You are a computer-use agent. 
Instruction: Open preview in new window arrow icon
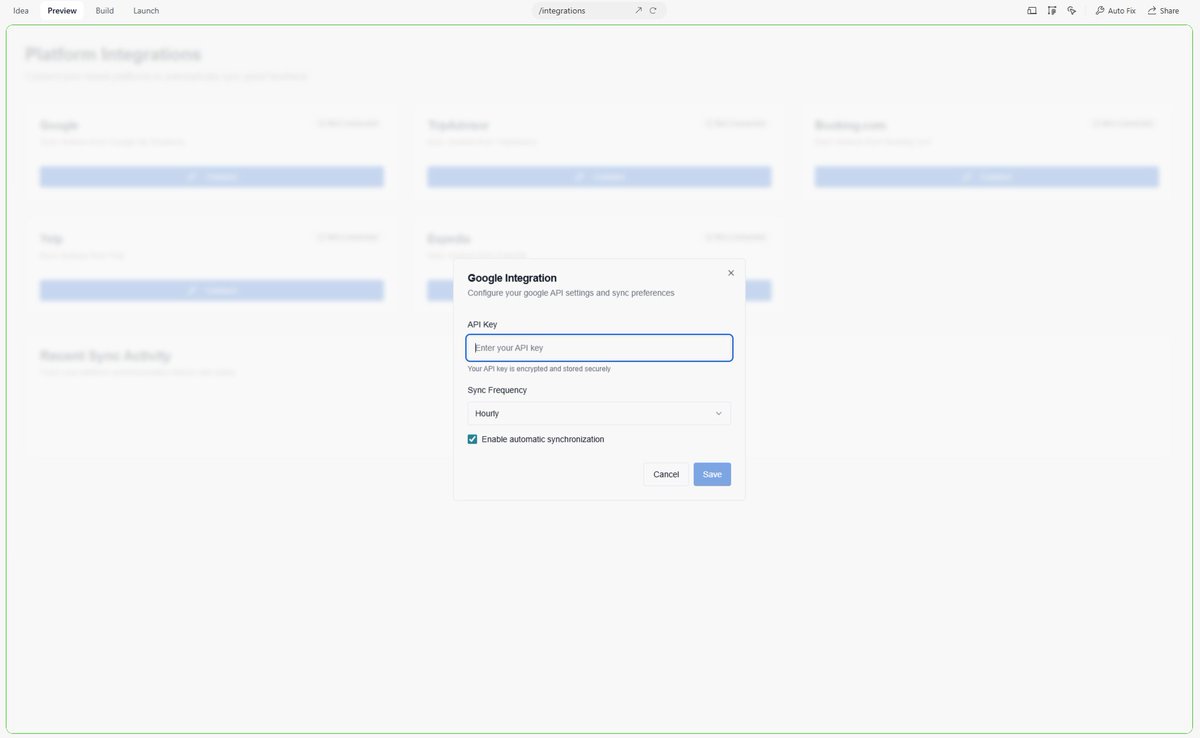tap(639, 10)
